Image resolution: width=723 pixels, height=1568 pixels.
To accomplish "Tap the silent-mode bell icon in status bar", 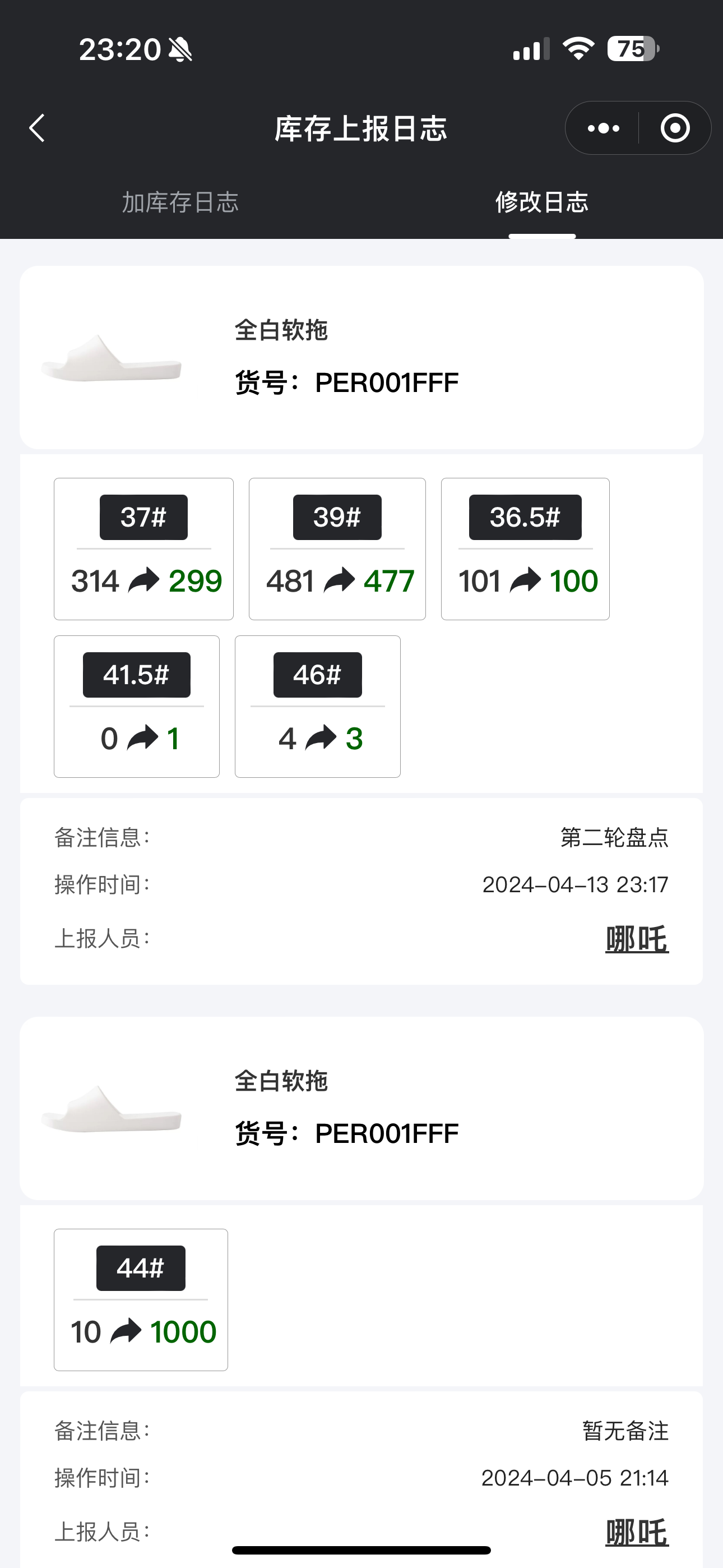I will click(x=180, y=49).
